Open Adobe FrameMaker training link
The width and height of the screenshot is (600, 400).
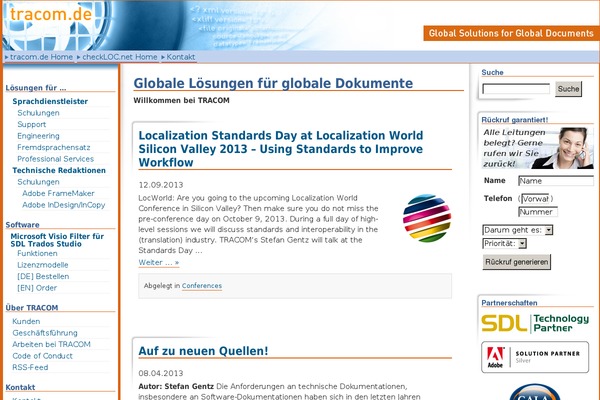click(58, 193)
